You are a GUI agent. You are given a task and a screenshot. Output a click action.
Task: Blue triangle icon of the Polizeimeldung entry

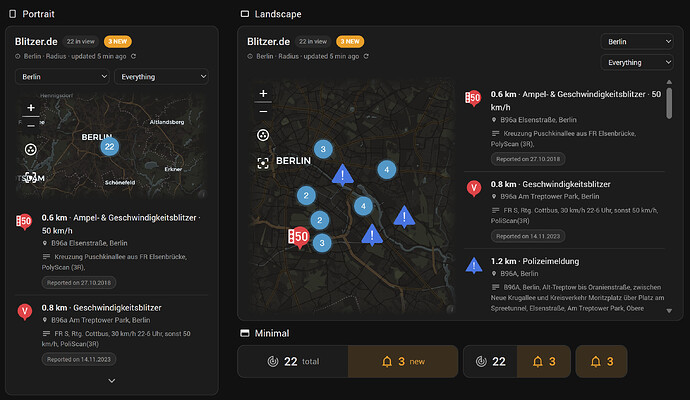pos(474,266)
